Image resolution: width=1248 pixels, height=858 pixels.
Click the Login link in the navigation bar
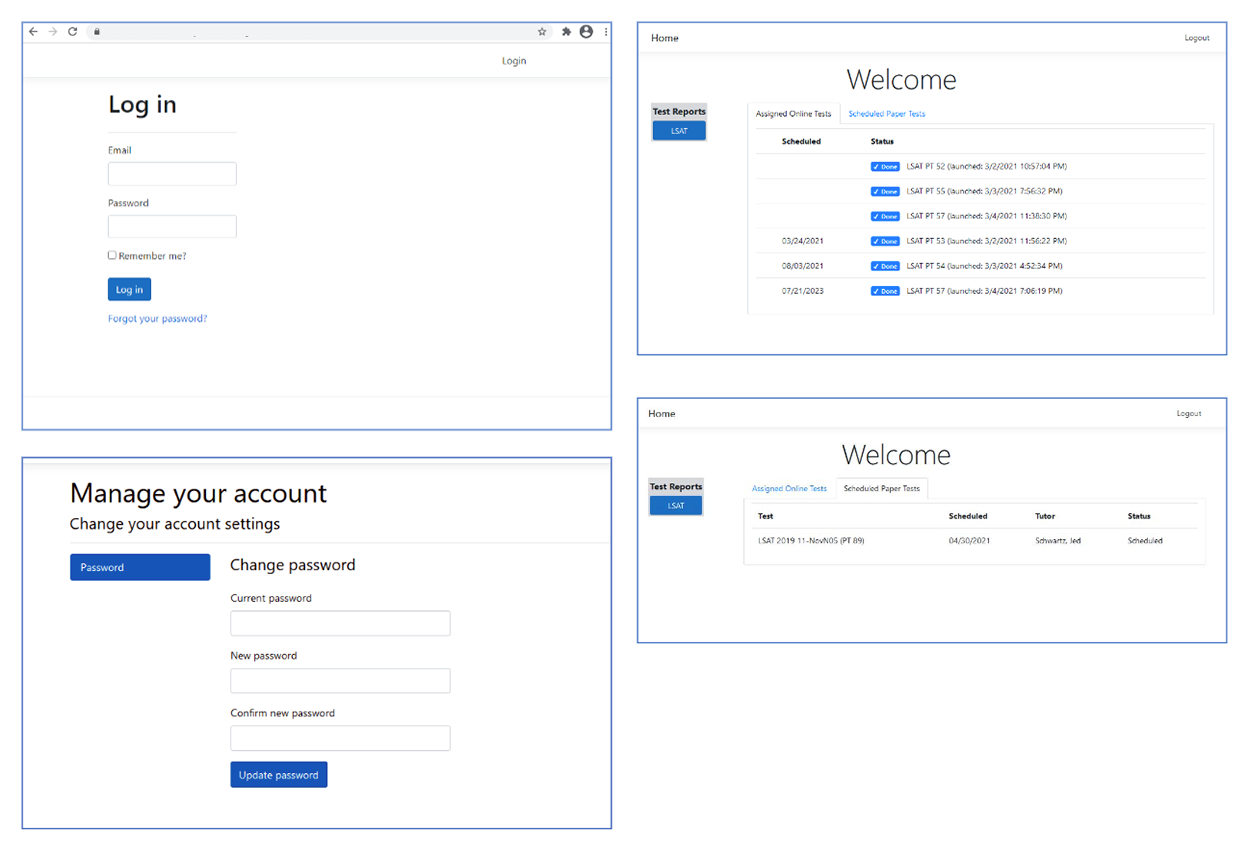tap(514, 61)
